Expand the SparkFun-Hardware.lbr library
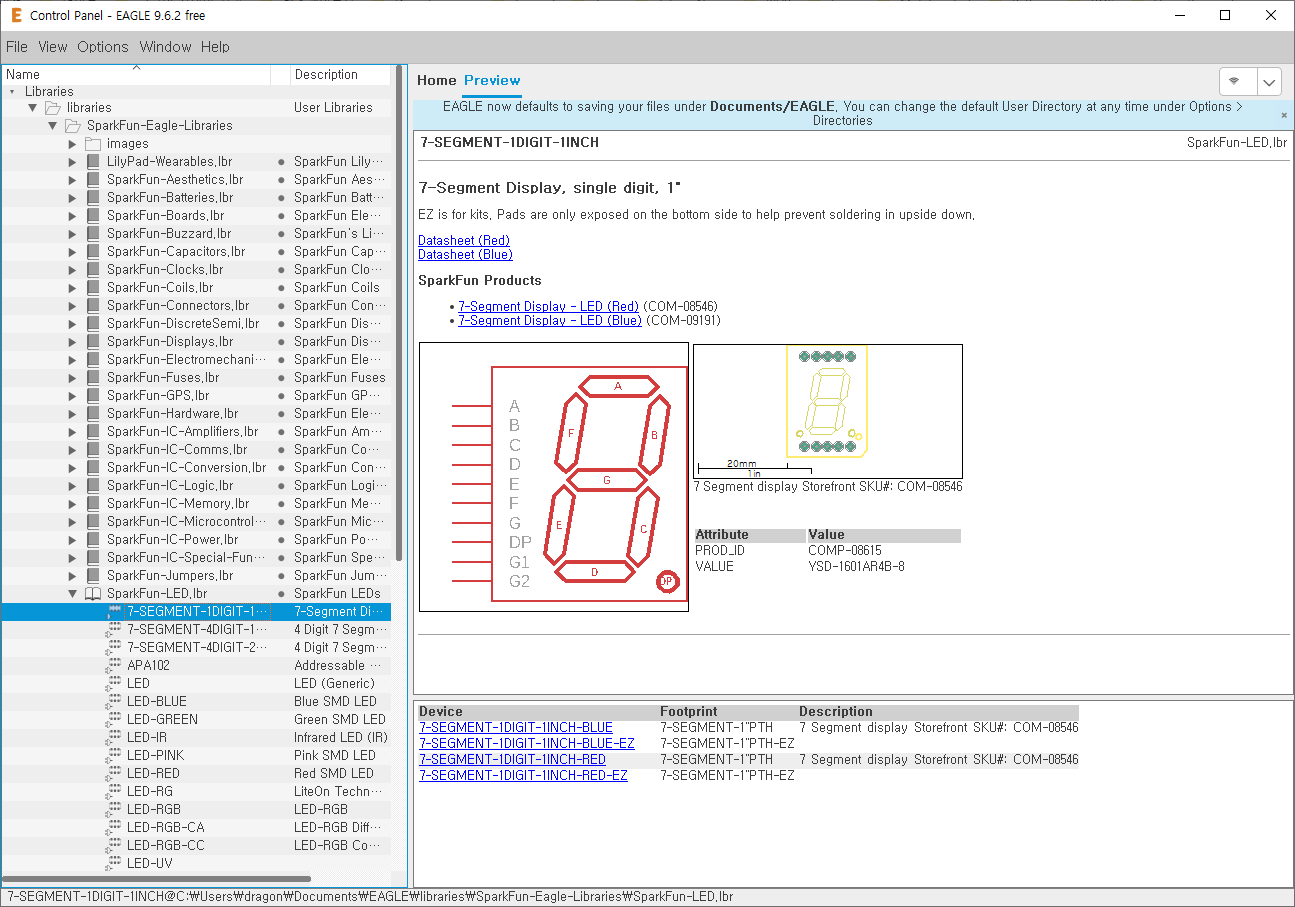The width and height of the screenshot is (1295, 907). pyautogui.click(x=72, y=413)
